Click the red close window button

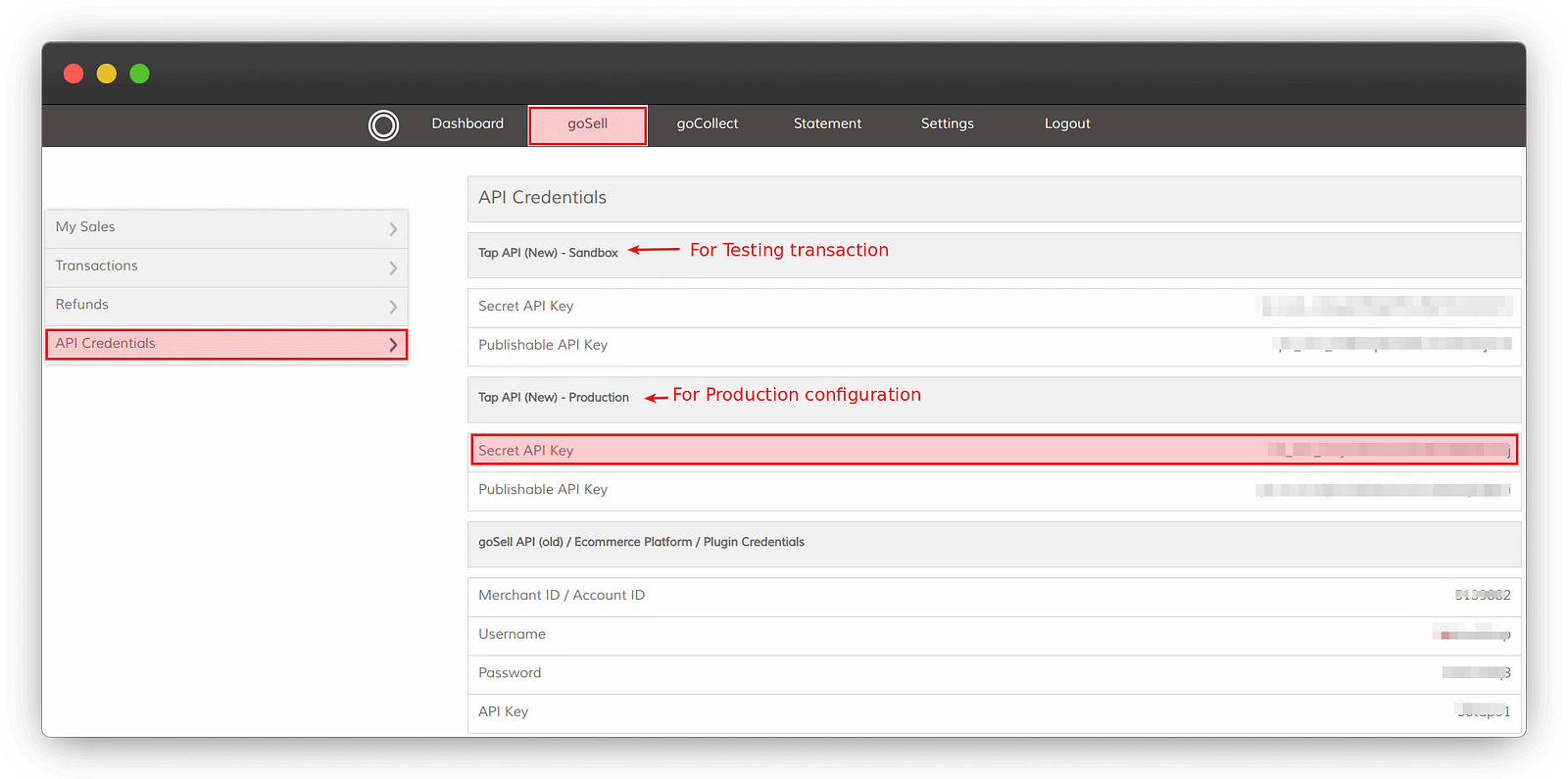pyautogui.click(x=73, y=73)
